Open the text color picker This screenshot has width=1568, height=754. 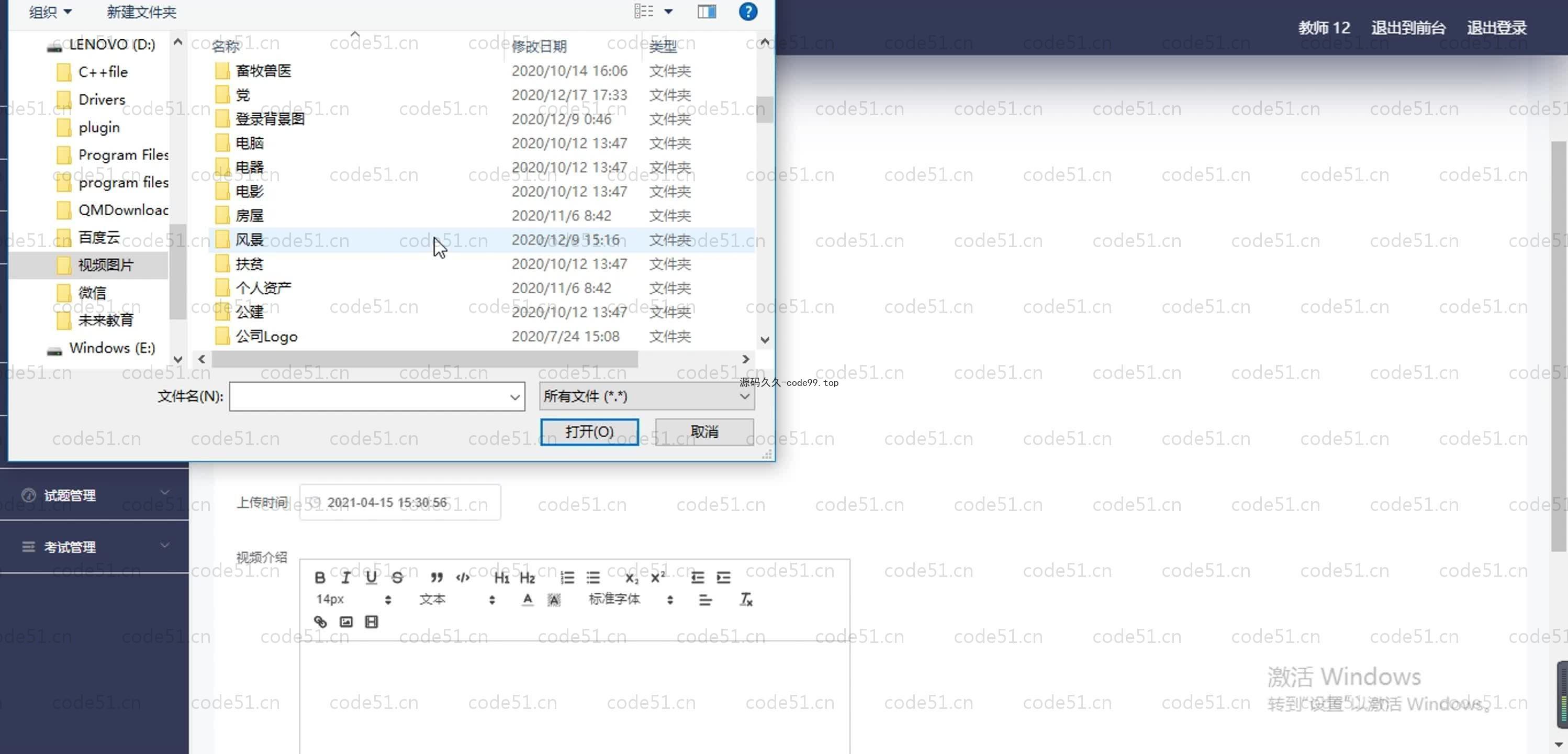528,600
